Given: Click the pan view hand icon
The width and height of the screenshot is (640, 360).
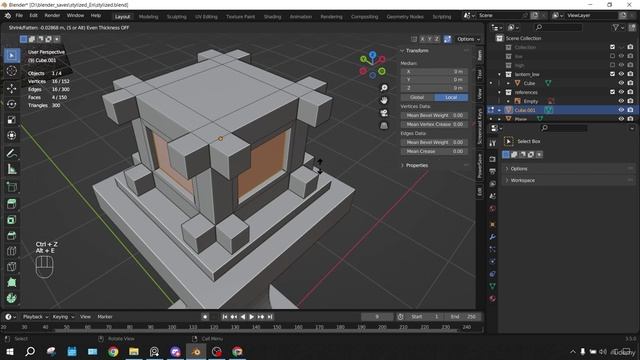Looking at the screenshot, I should pos(384,100).
